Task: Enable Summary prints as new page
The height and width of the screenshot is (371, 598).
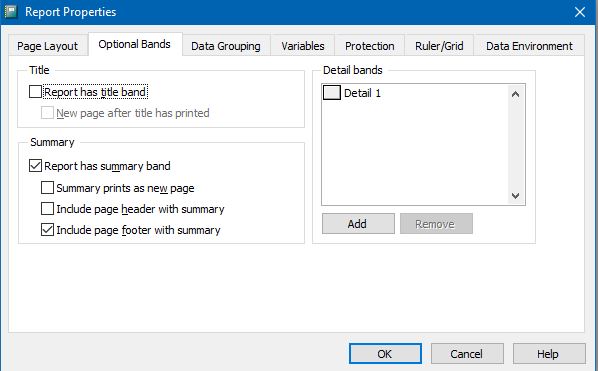Action: 47,188
